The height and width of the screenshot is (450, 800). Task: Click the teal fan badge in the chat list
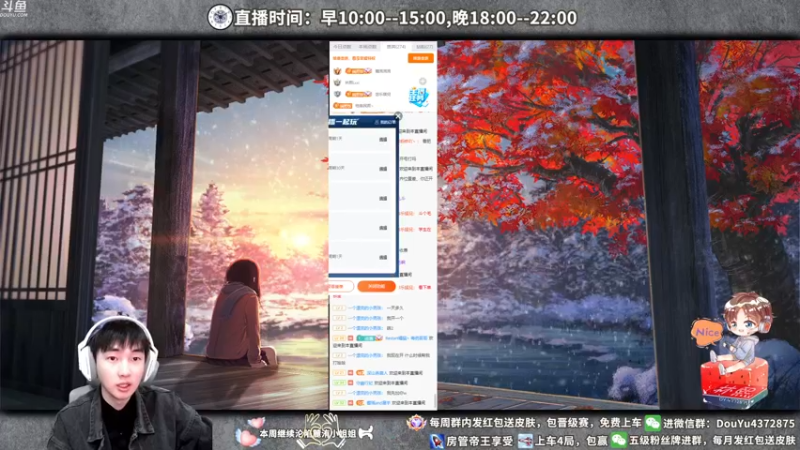pos(369,338)
